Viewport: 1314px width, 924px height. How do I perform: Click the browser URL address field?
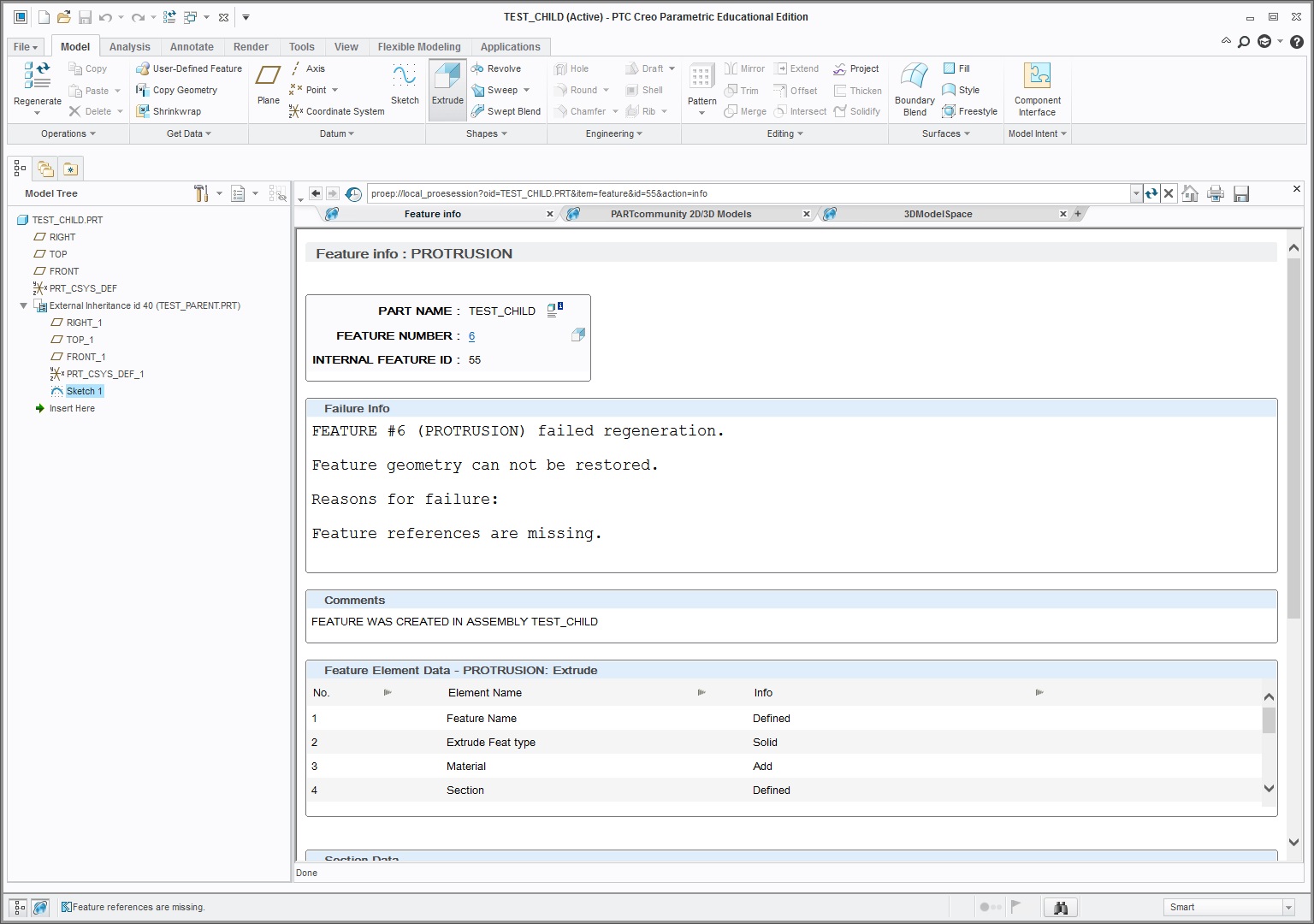pos(749,193)
